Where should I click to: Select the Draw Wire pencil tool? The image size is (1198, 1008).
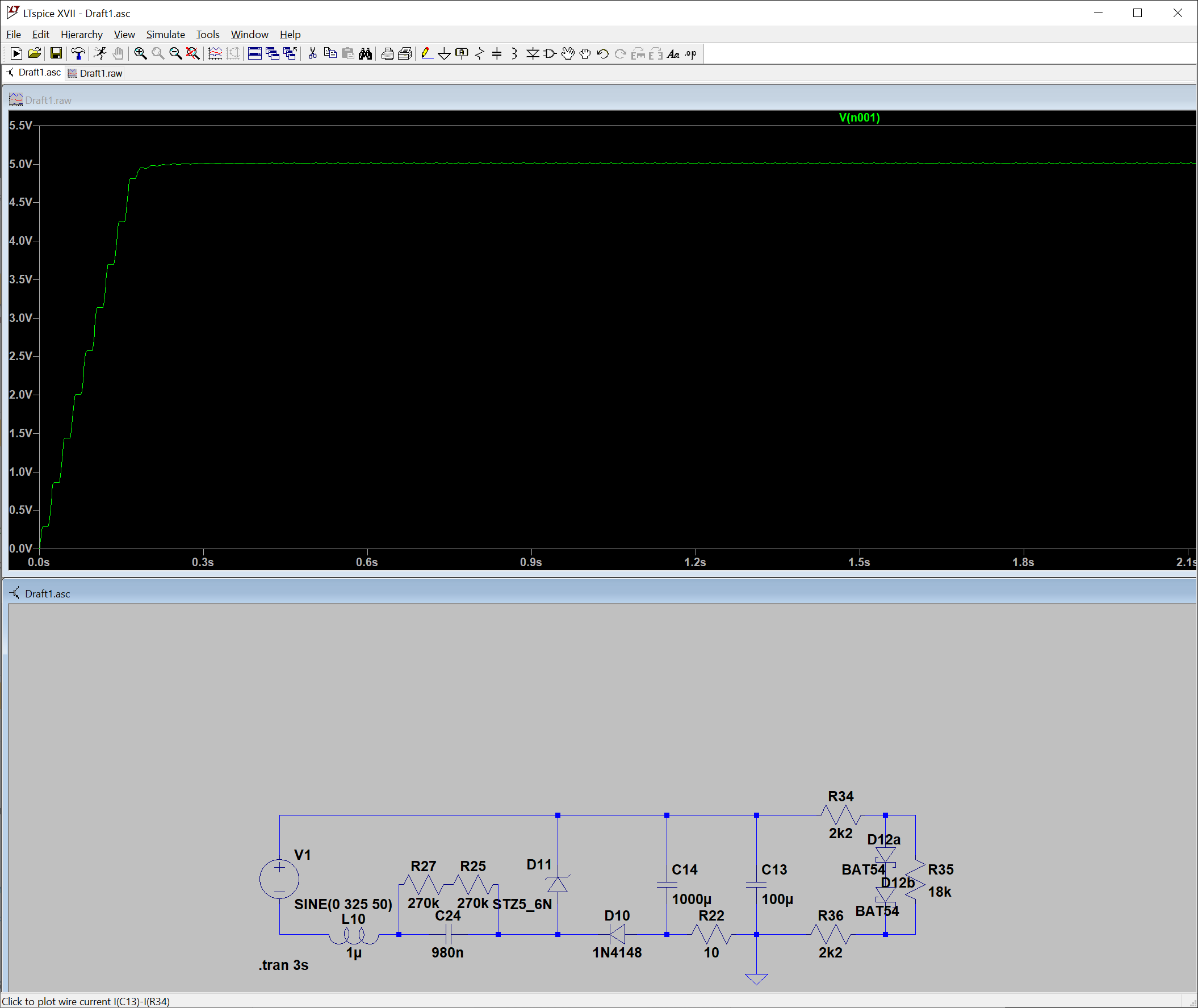pyautogui.click(x=426, y=54)
